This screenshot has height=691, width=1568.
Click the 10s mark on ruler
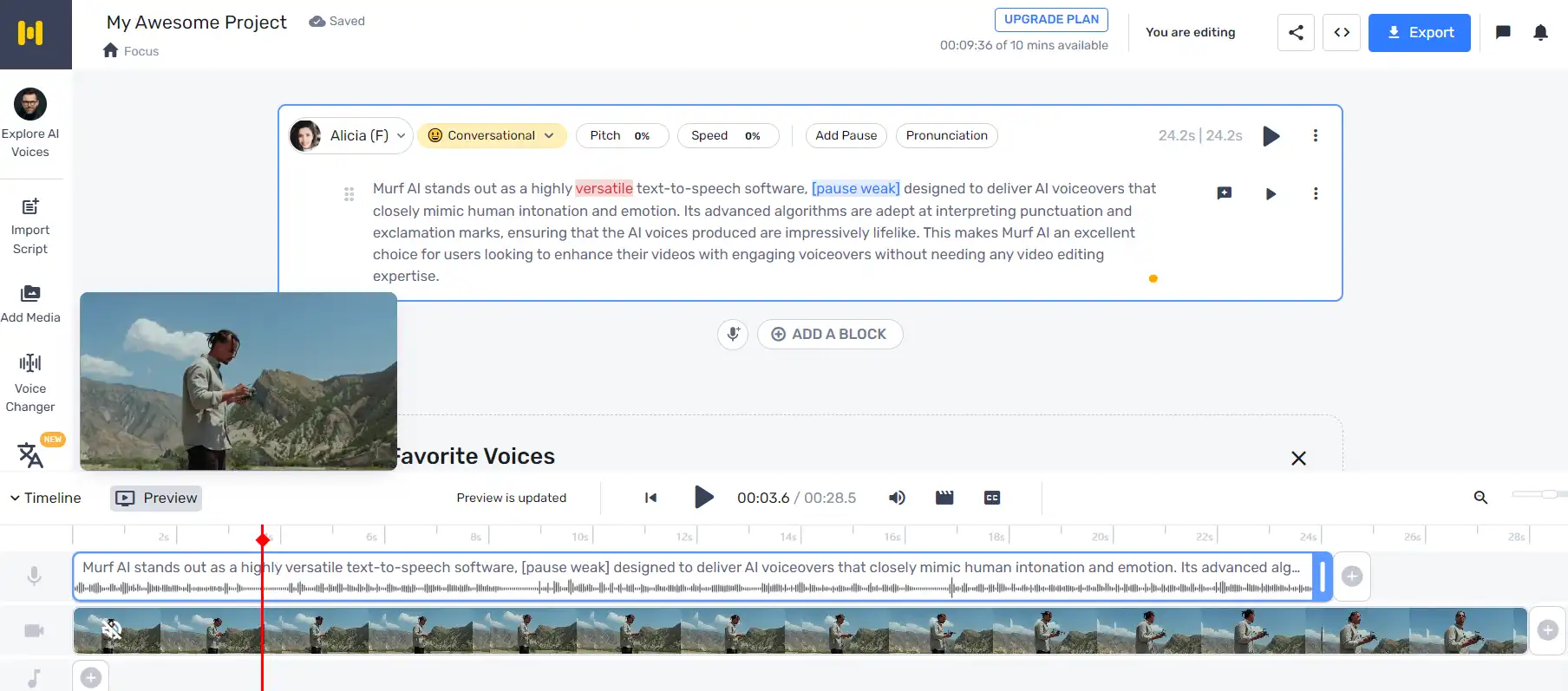(x=580, y=537)
